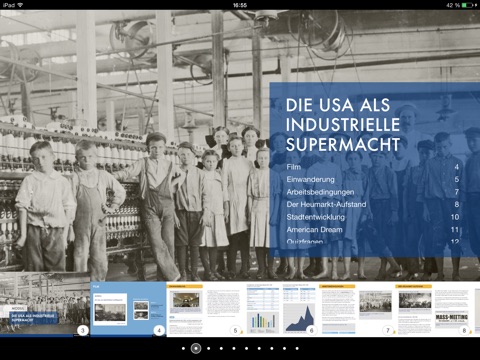Jump to Stadtentwicklung section
The height and width of the screenshot is (360, 480).
(x=316, y=217)
